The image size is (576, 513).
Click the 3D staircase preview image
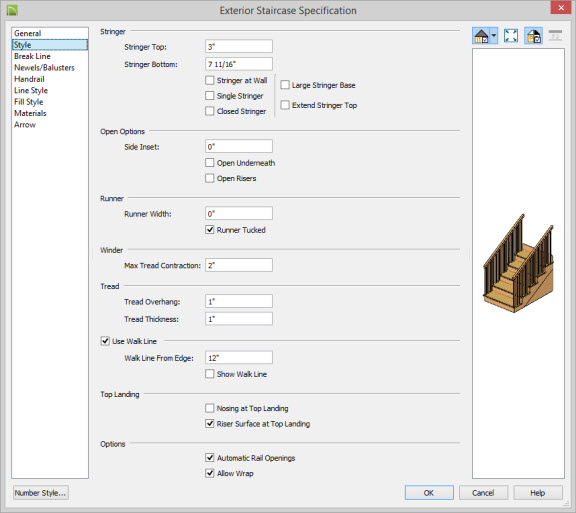tap(518, 263)
